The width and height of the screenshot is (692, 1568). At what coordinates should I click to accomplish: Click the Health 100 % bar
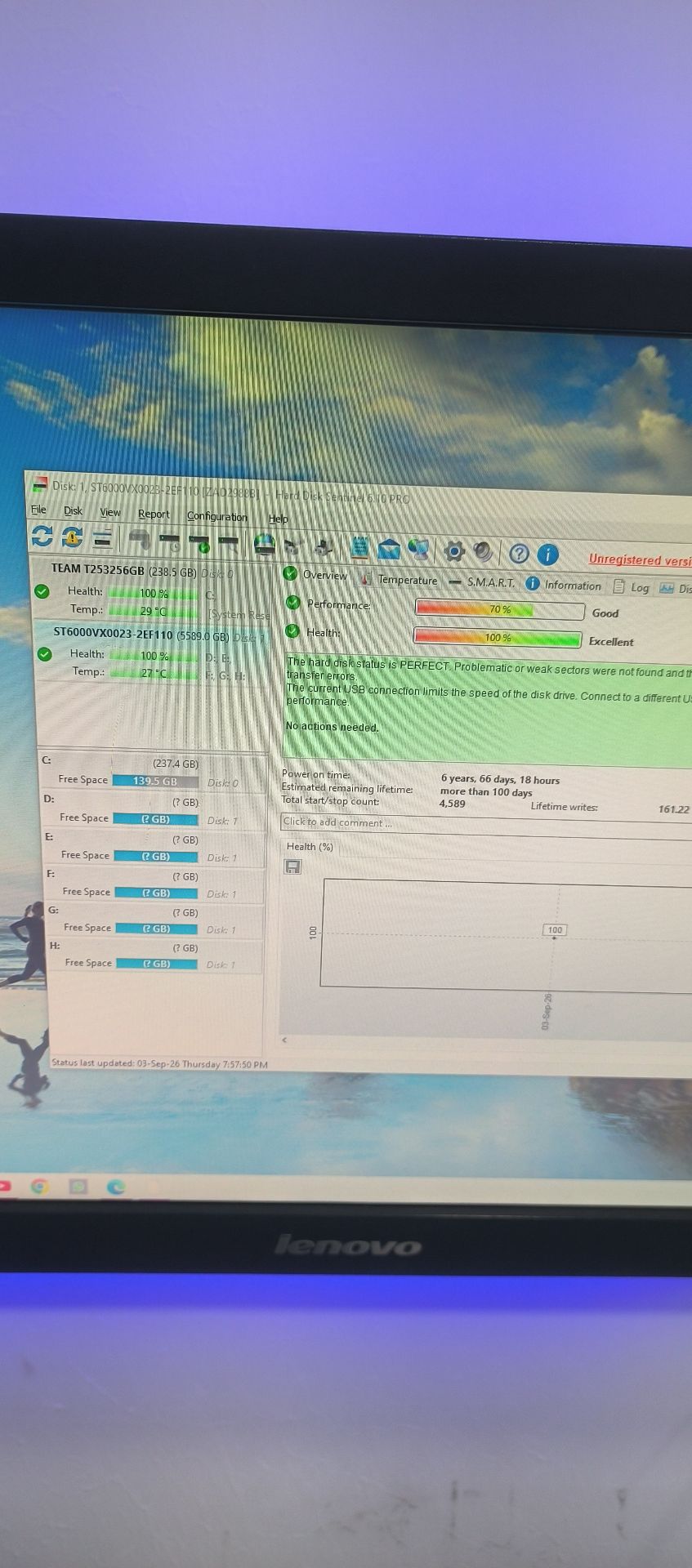click(x=498, y=637)
